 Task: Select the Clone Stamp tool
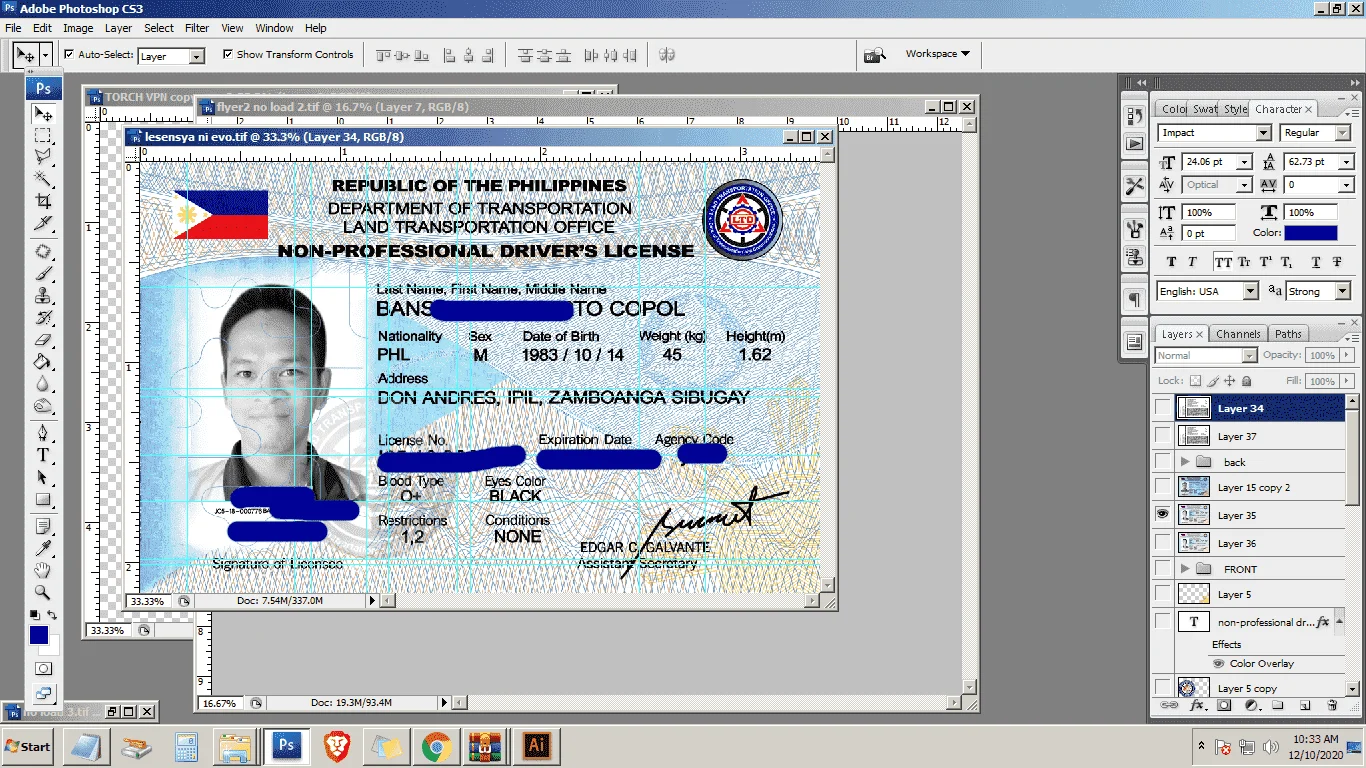click(43, 295)
